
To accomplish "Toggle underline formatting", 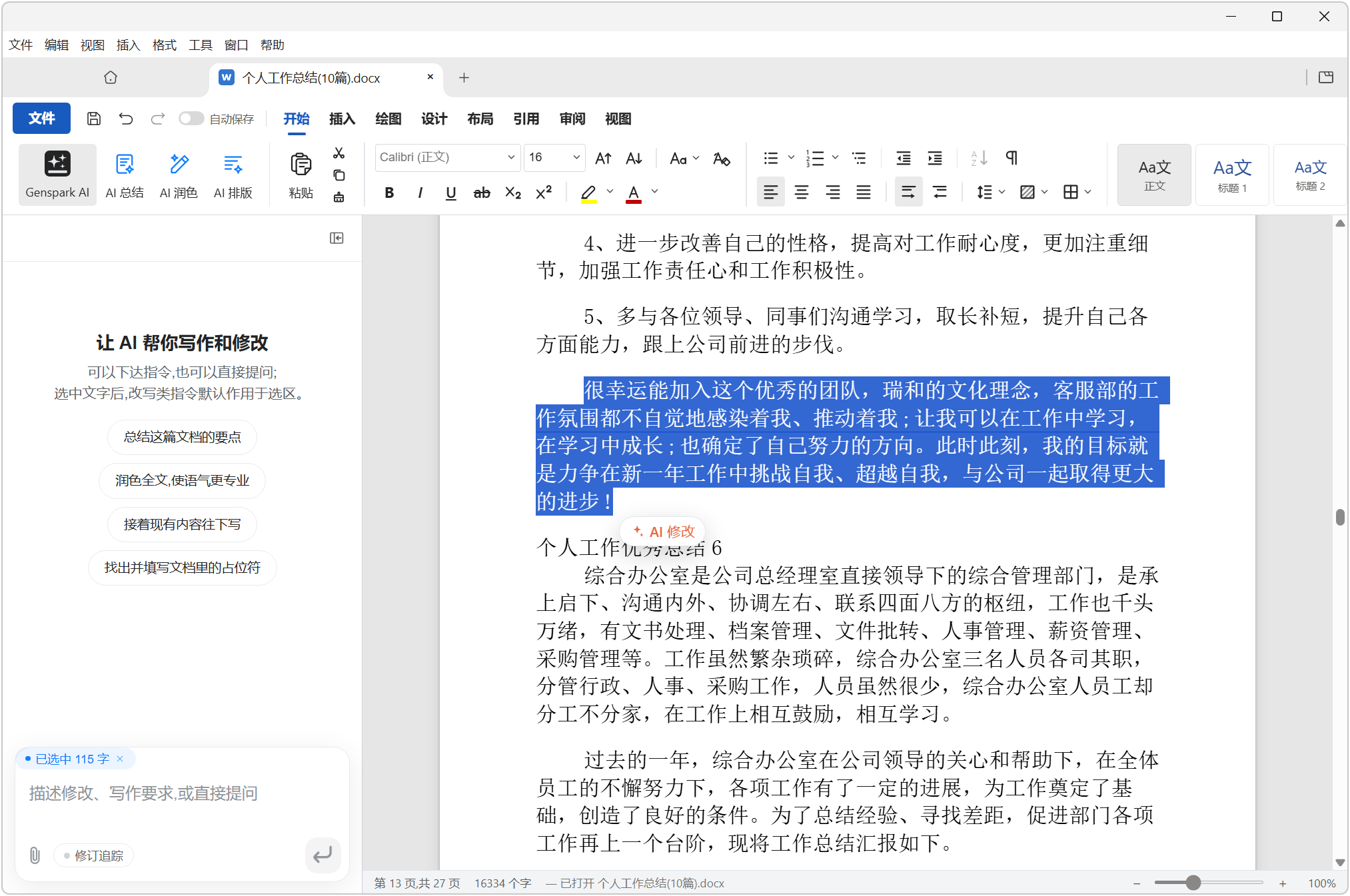I will pyautogui.click(x=451, y=193).
